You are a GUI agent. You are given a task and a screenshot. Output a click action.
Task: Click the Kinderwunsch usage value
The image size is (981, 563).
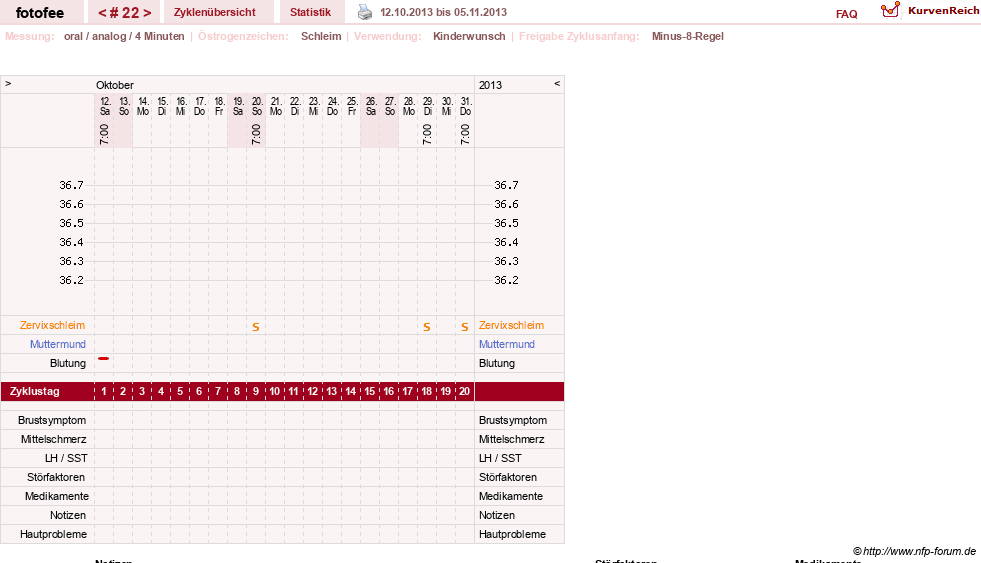[x=469, y=36]
